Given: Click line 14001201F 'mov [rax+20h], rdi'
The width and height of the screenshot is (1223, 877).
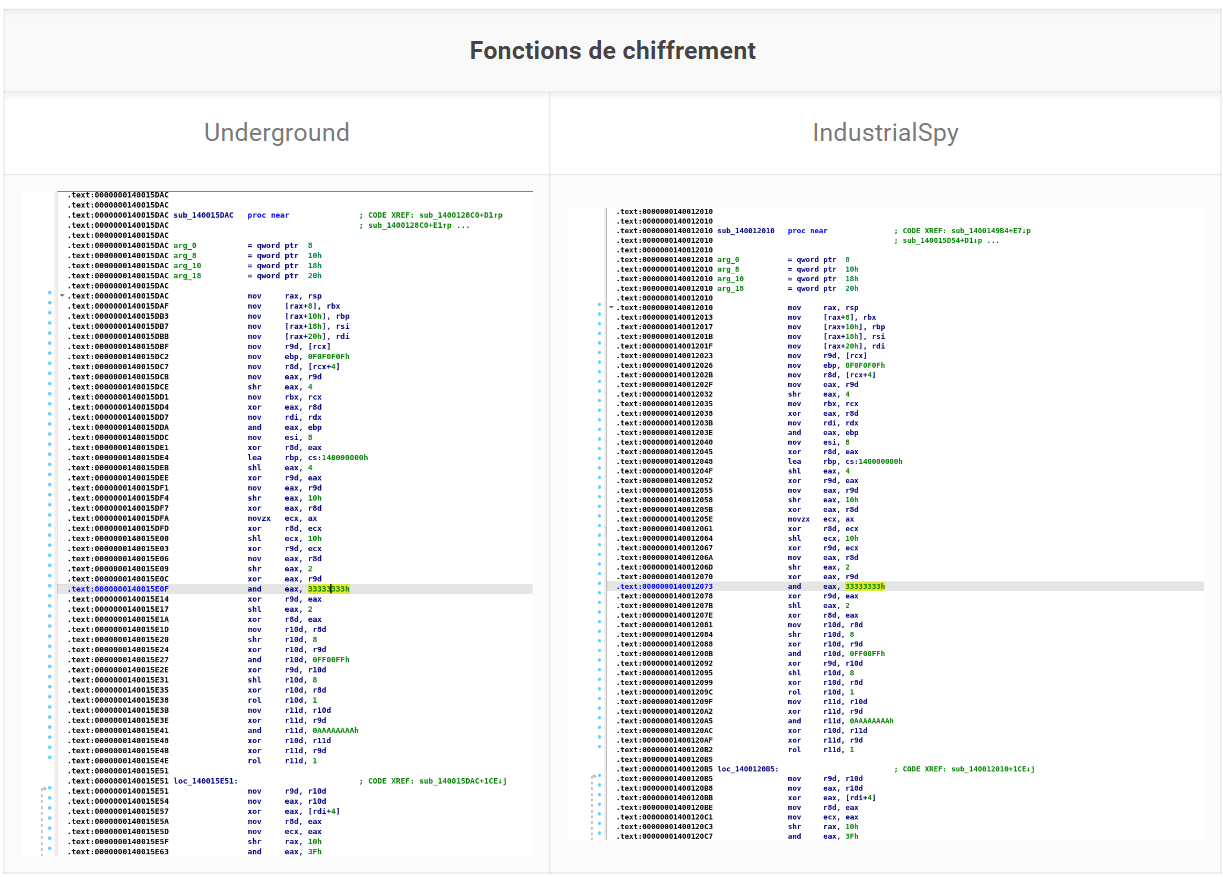Looking at the screenshot, I should [751, 346].
